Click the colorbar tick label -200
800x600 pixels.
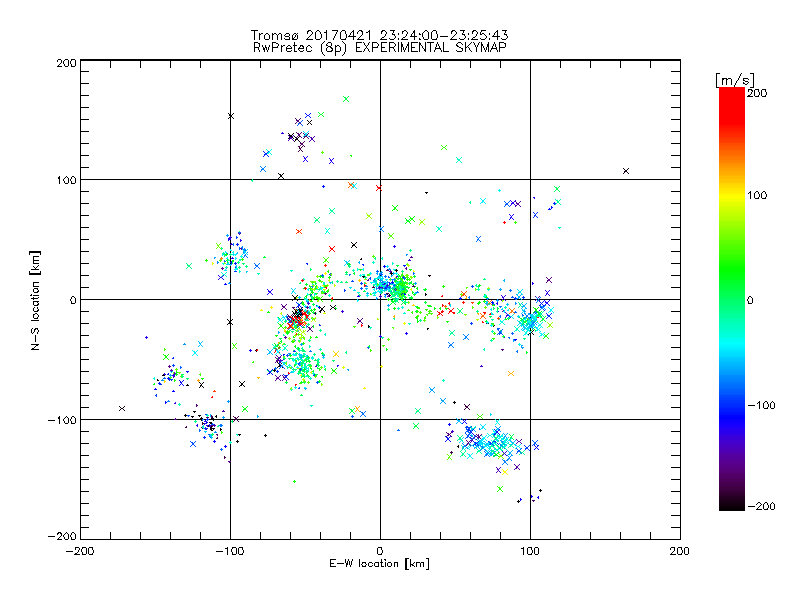[x=762, y=506]
